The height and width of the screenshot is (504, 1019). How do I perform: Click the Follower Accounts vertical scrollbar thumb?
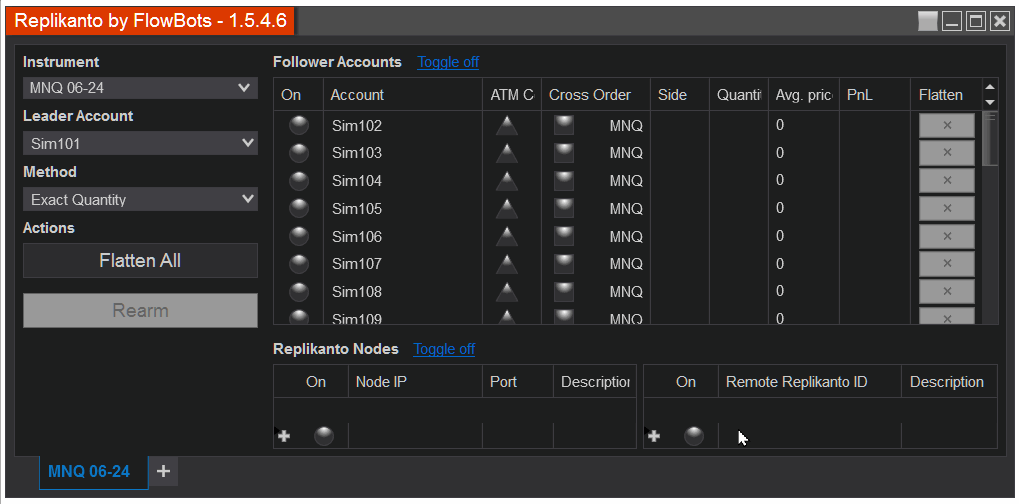coord(990,139)
